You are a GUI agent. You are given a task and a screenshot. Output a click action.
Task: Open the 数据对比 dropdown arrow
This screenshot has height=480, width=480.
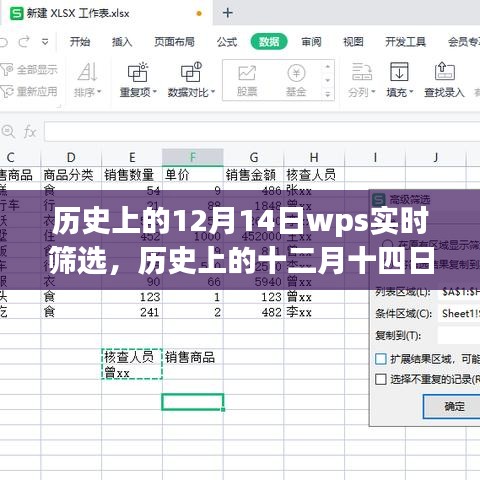coord(213,92)
